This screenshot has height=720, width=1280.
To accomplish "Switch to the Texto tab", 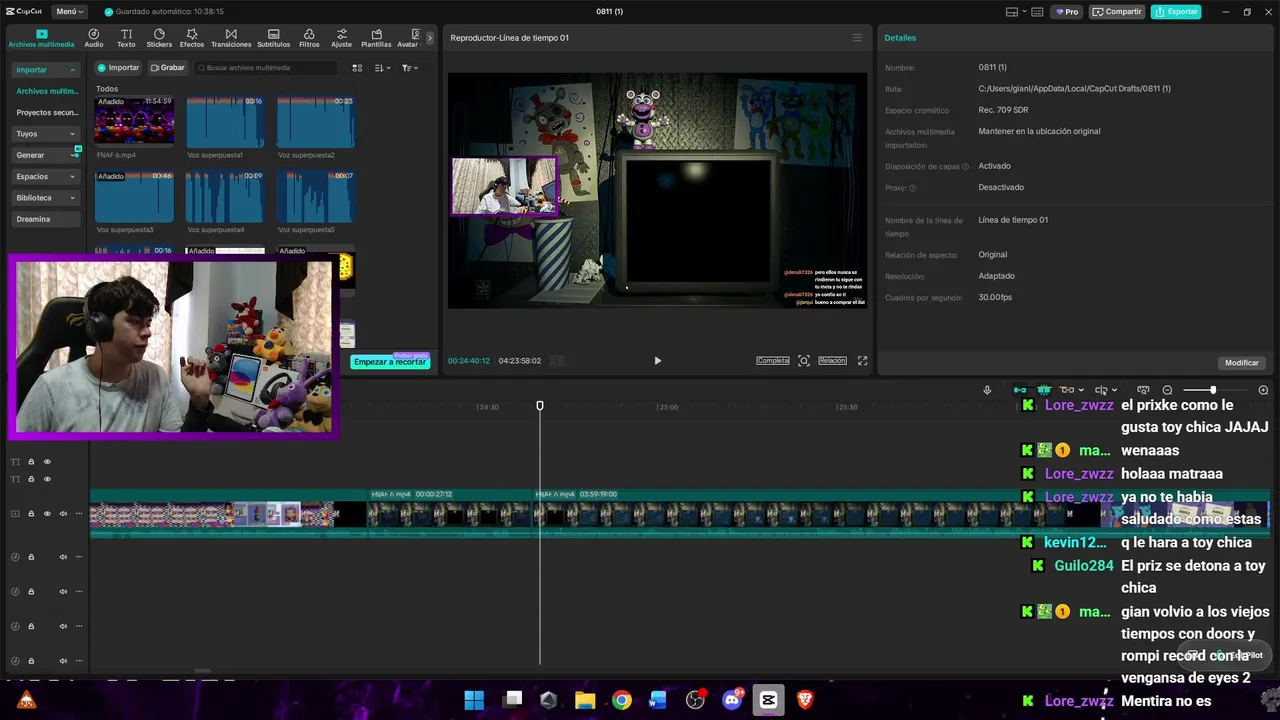I will pos(126,38).
